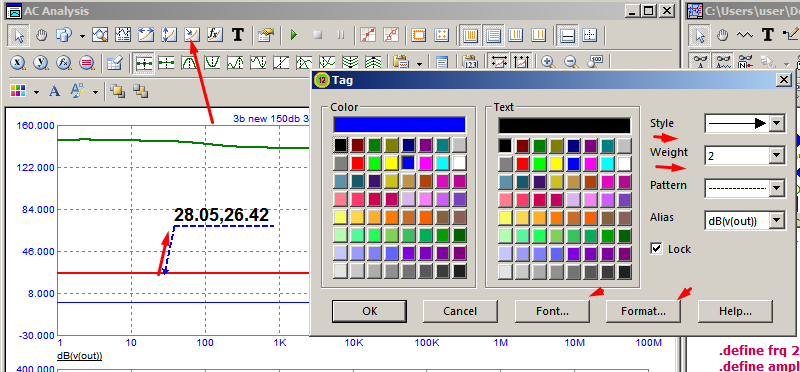Screen dimensions: 800x372
Task: Open the Font... settings button
Action: click(552, 311)
